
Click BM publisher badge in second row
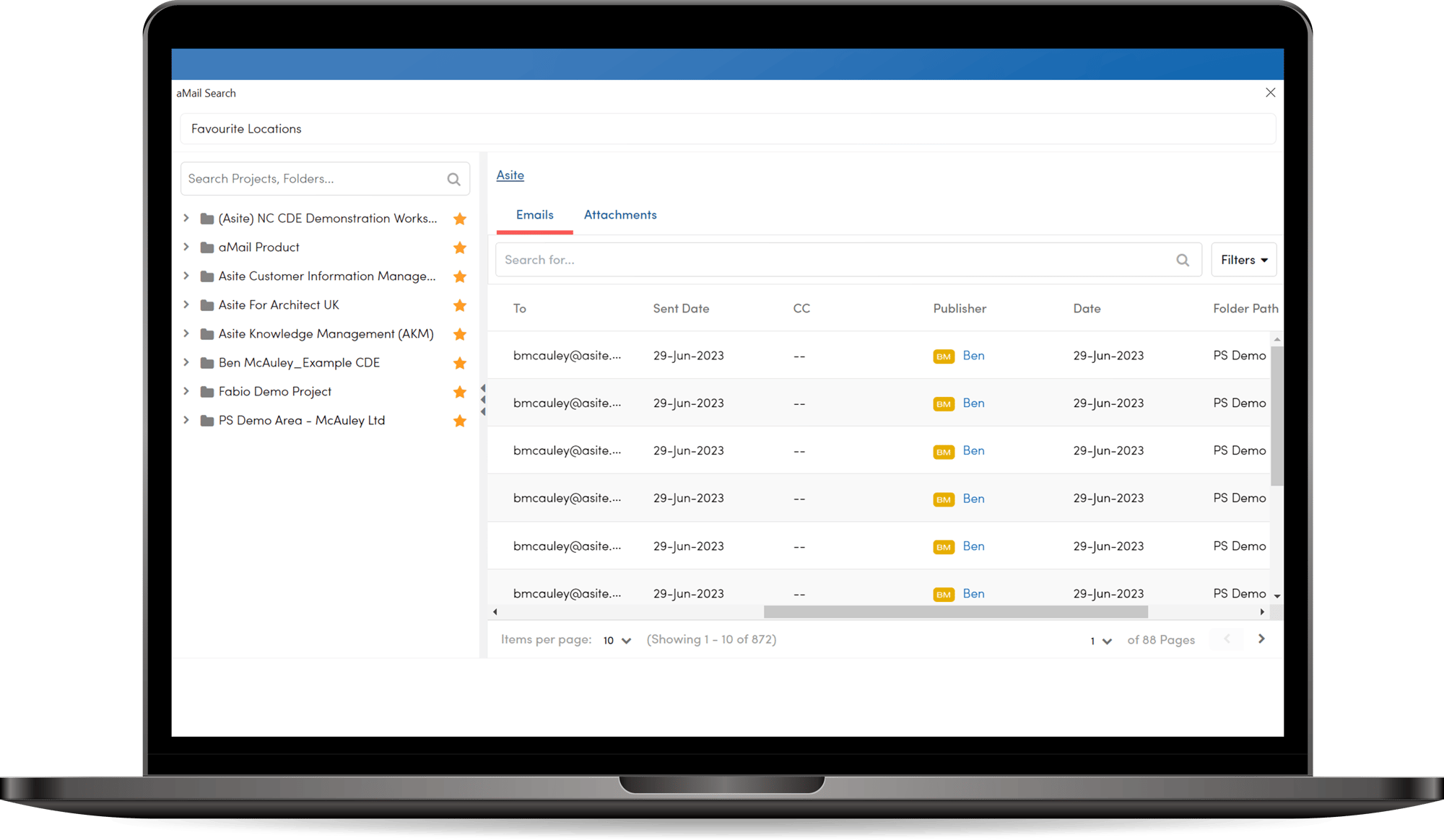tap(944, 404)
